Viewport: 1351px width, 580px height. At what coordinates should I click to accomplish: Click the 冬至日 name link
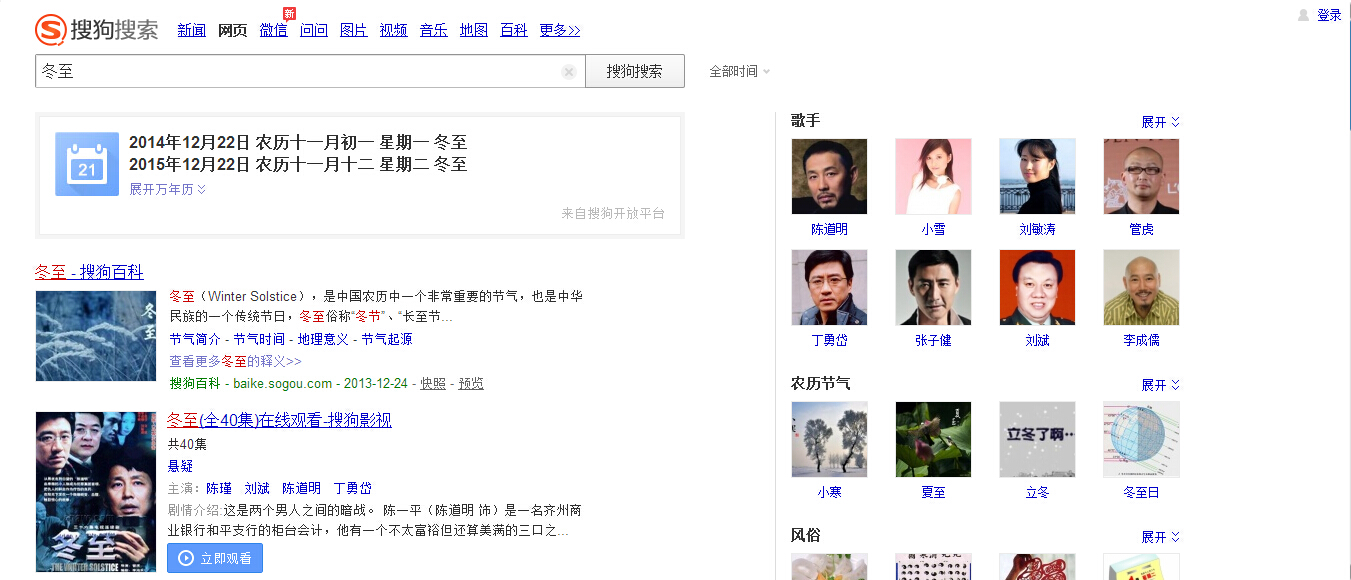tap(1141, 492)
